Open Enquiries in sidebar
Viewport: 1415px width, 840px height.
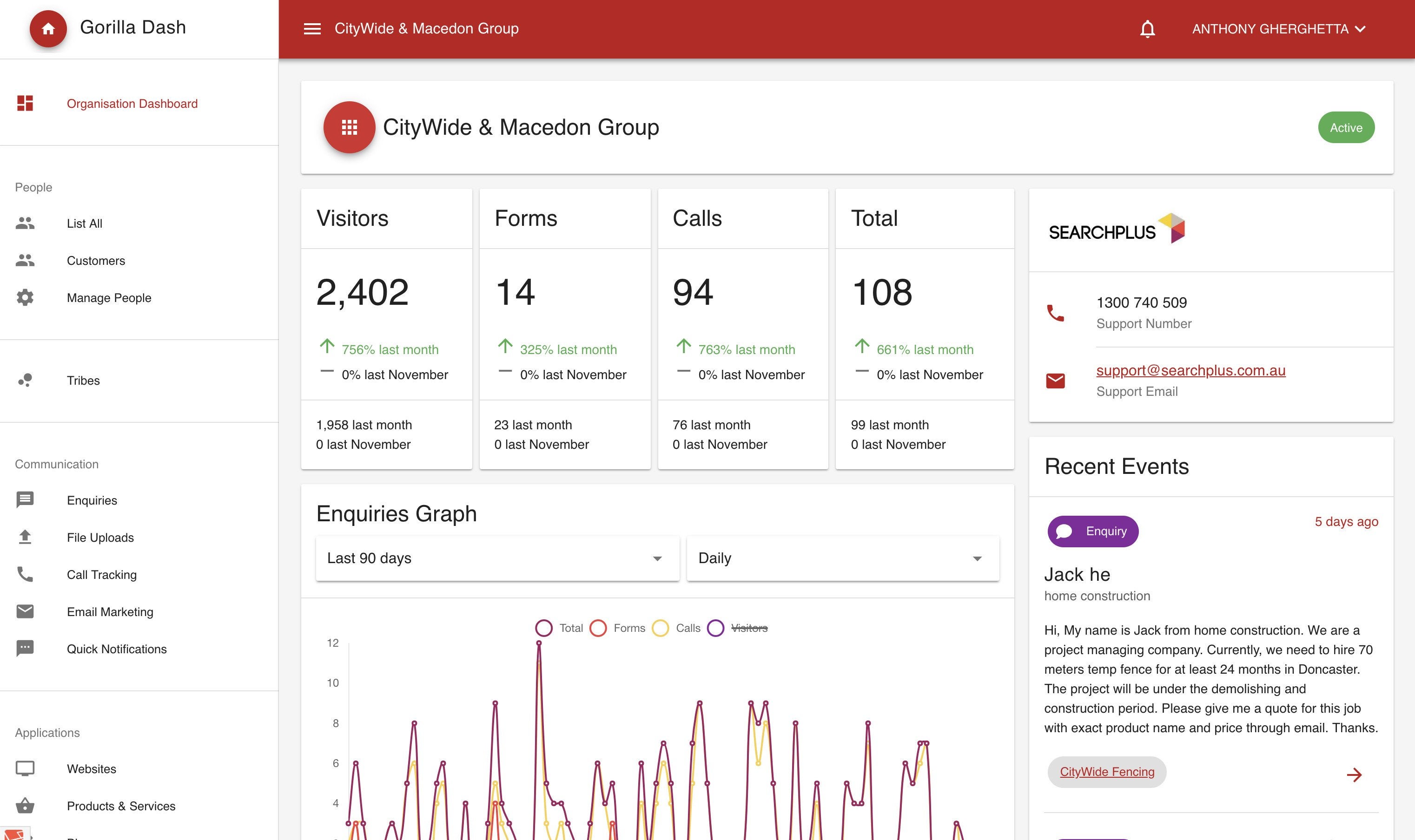pos(92,500)
